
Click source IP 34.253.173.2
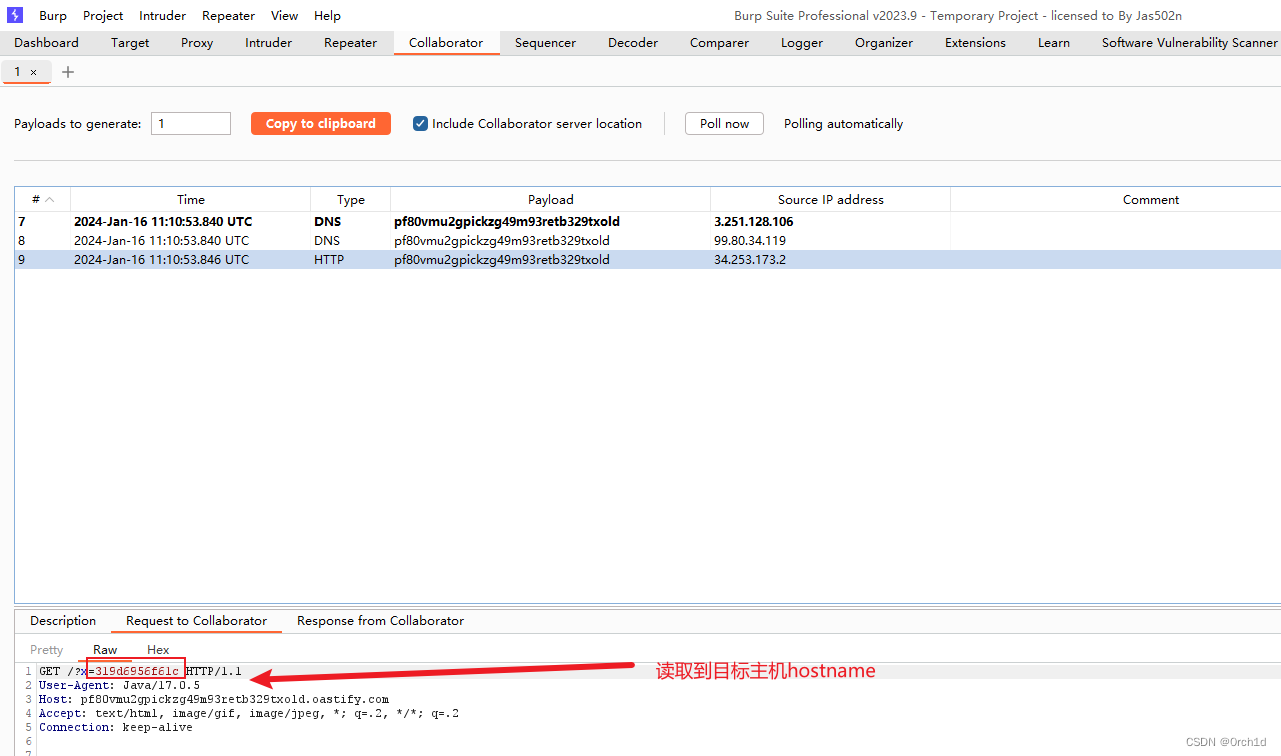click(x=750, y=260)
